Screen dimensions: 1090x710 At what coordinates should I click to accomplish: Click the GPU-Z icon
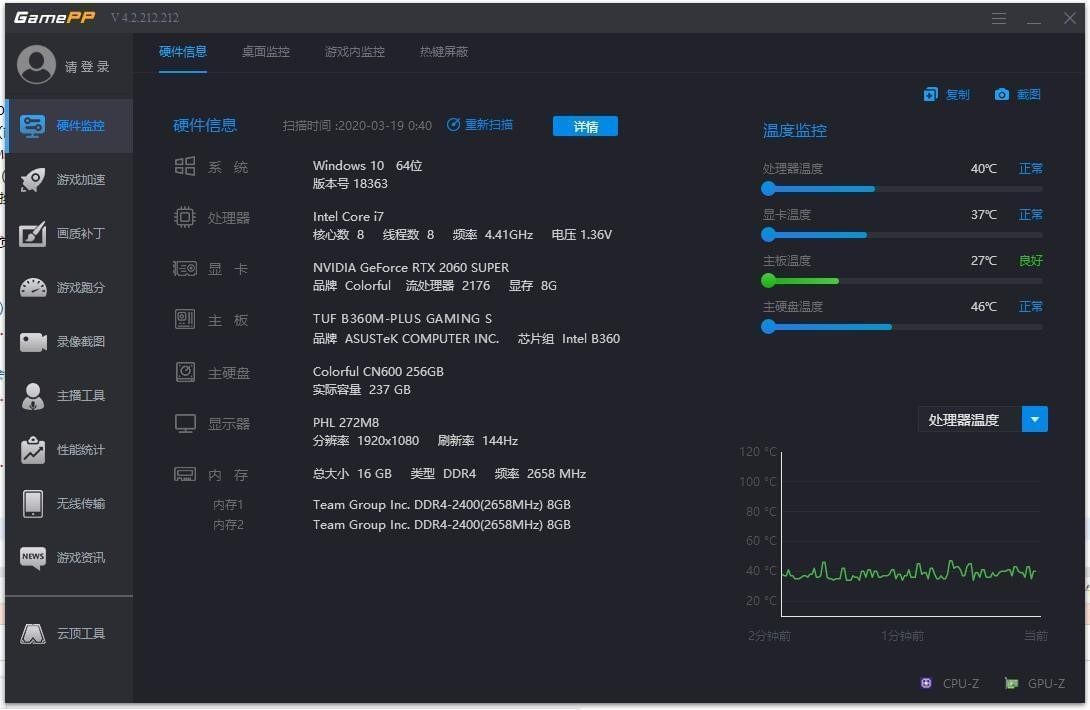coord(1011,684)
